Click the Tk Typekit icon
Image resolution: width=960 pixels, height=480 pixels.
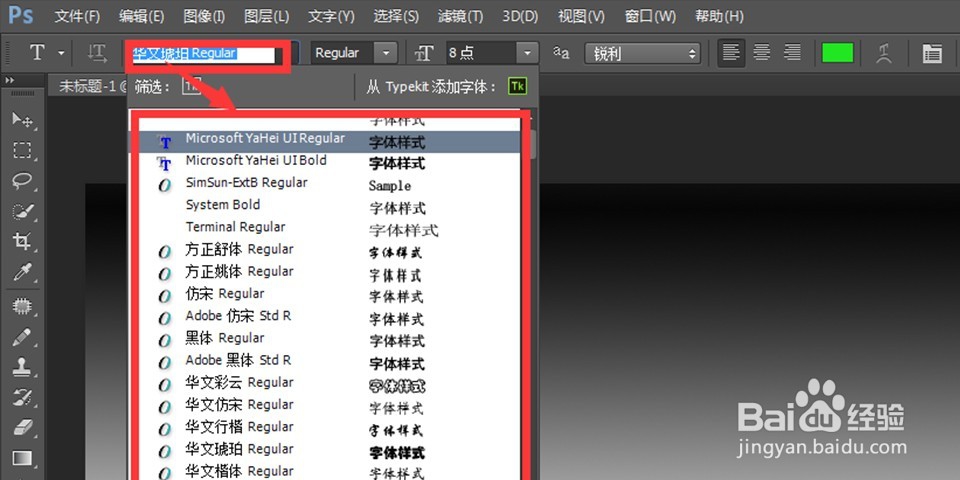pos(517,86)
